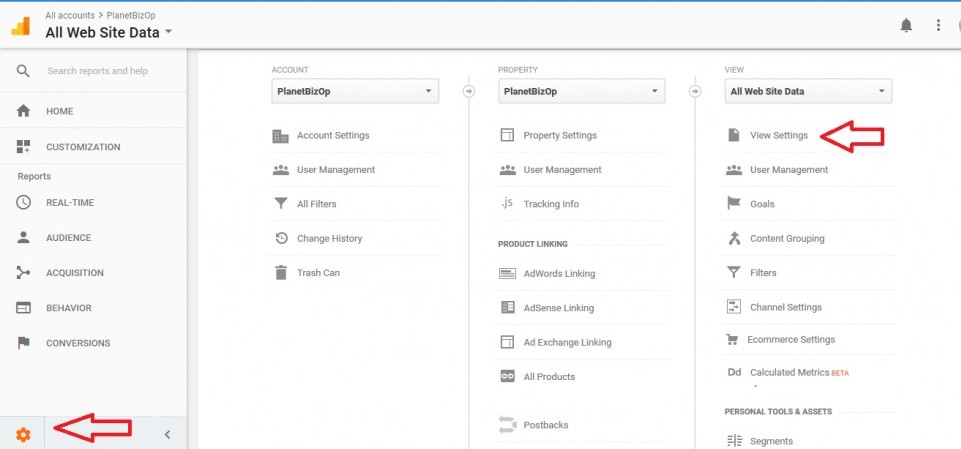Open property-level User Management link
The width and height of the screenshot is (961, 449).
click(x=563, y=170)
